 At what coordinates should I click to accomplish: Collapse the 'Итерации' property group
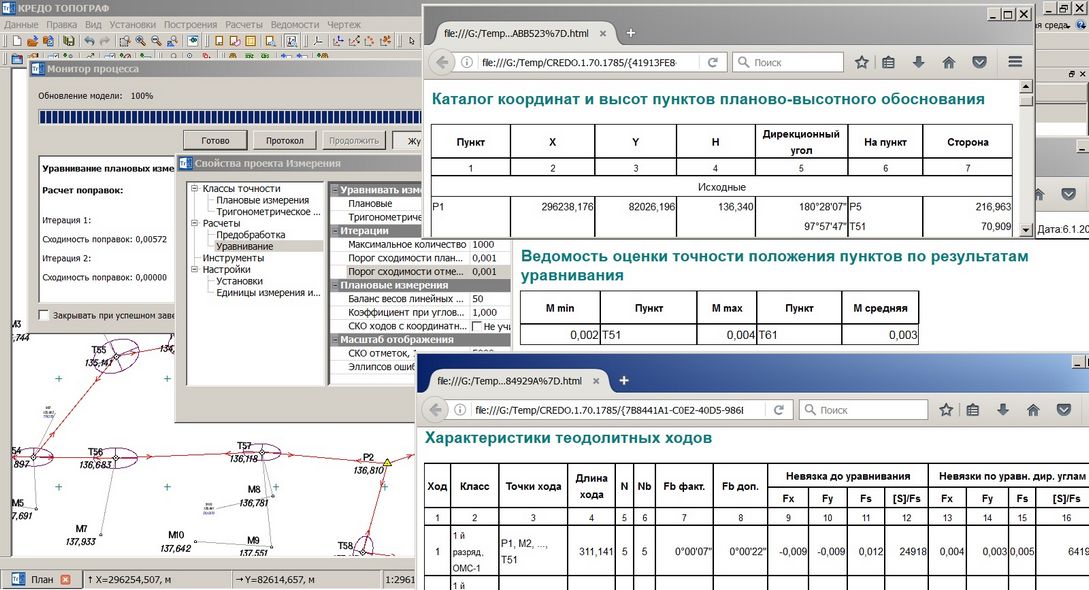(x=334, y=231)
